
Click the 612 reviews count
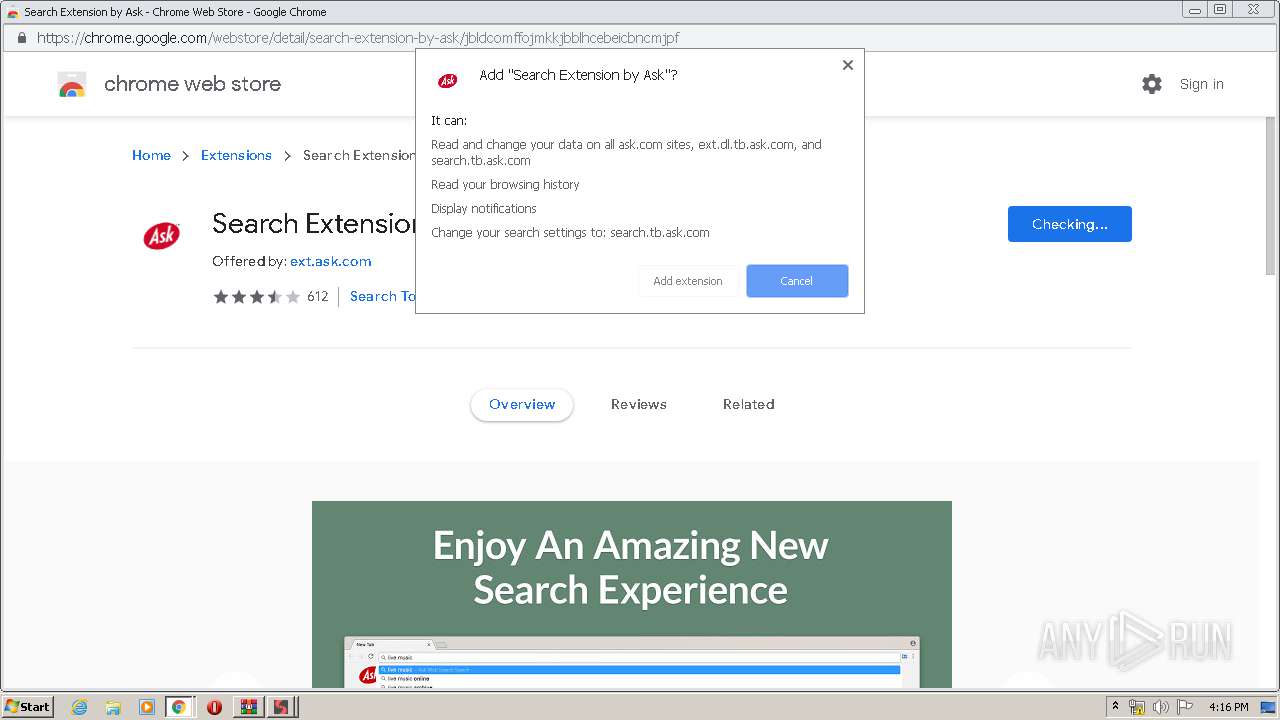coord(318,296)
